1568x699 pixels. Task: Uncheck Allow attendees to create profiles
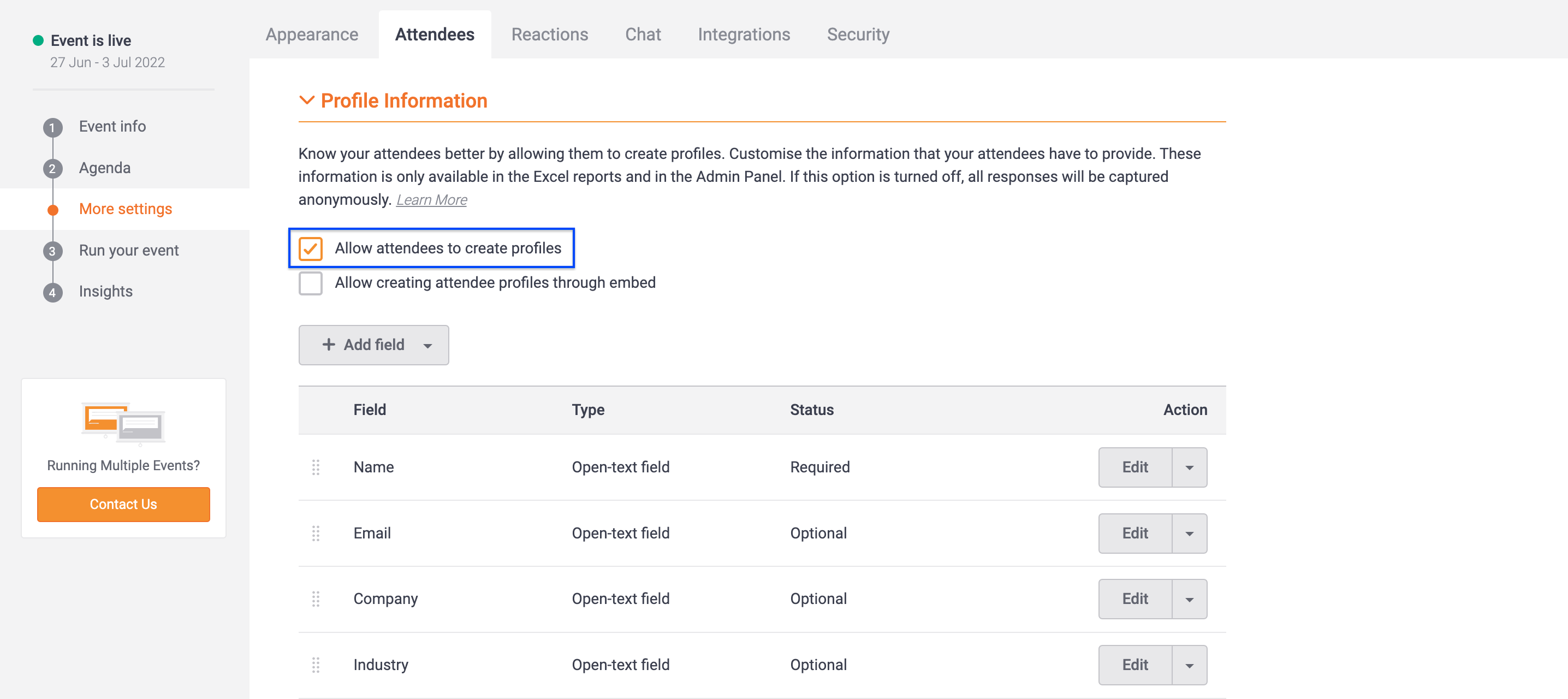(x=311, y=248)
